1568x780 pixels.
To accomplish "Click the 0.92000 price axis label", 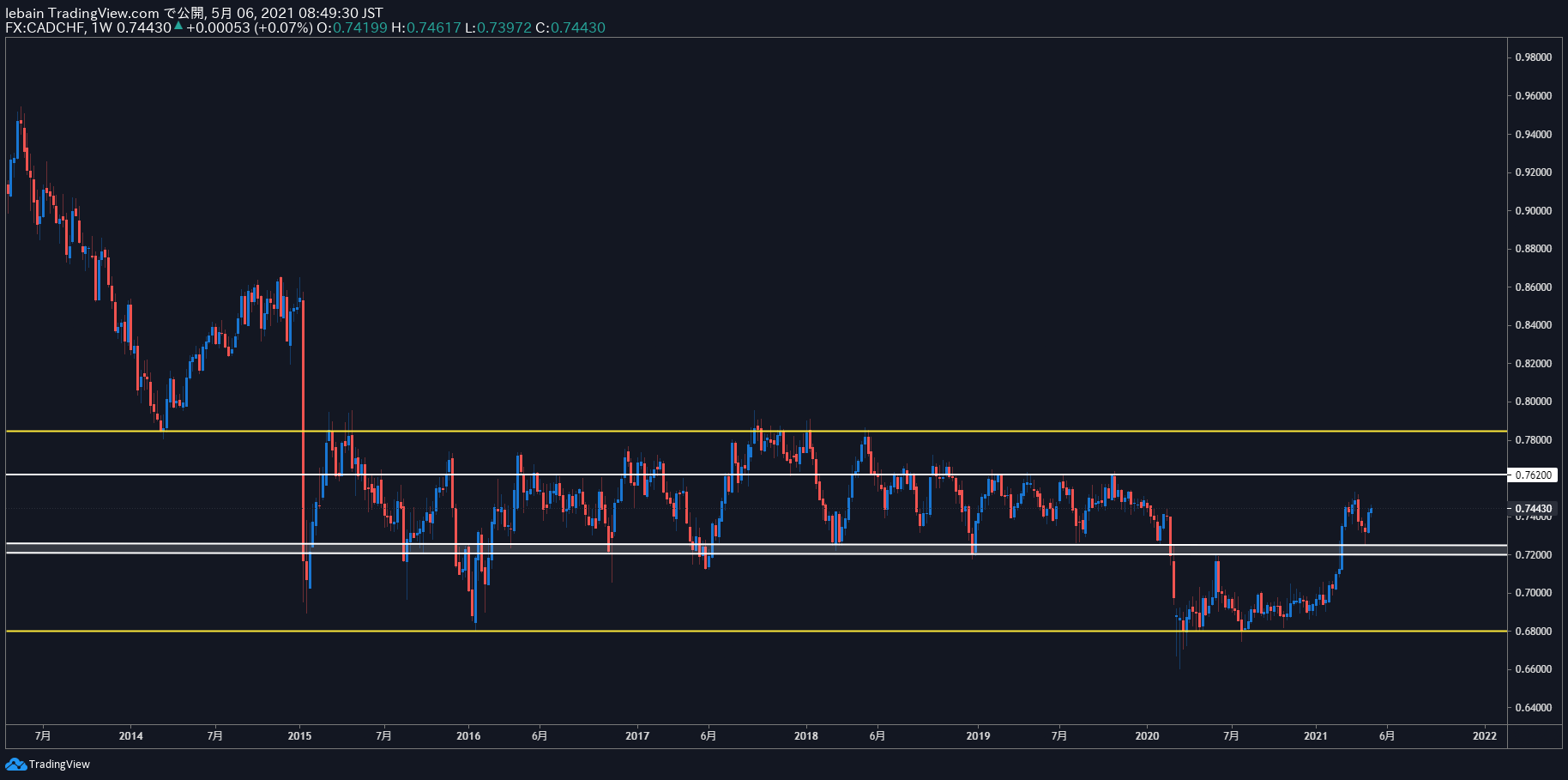I will pyautogui.click(x=1533, y=172).
